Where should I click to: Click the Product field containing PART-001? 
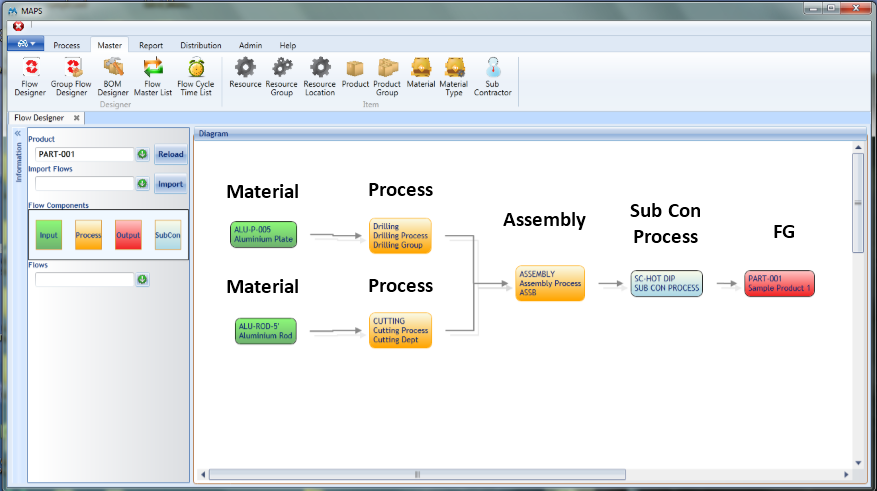point(84,154)
